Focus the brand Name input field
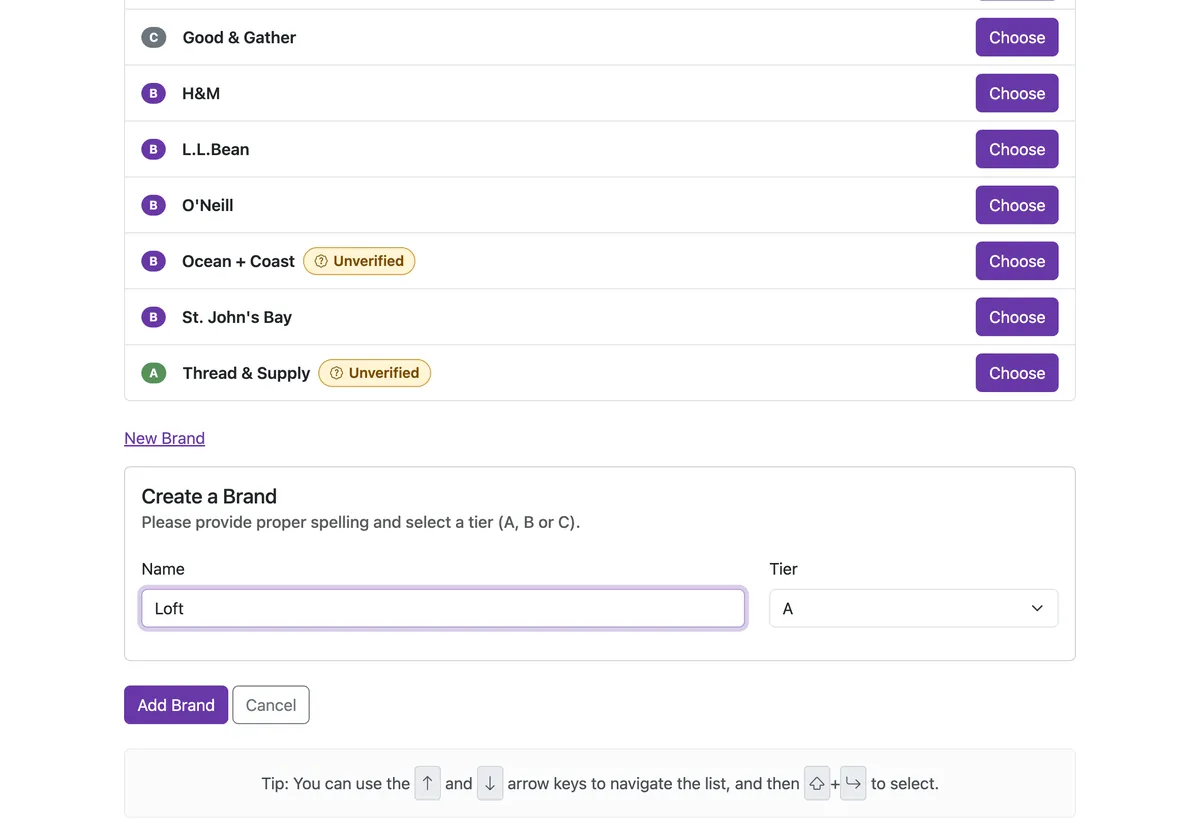The height and width of the screenshot is (834, 1200). pos(443,608)
